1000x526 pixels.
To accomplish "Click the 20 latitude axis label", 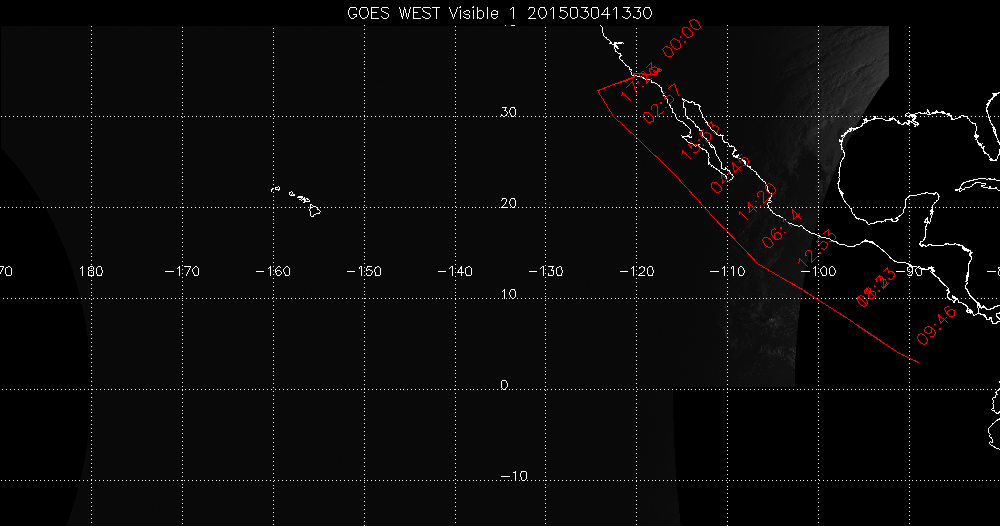I will [508, 204].
